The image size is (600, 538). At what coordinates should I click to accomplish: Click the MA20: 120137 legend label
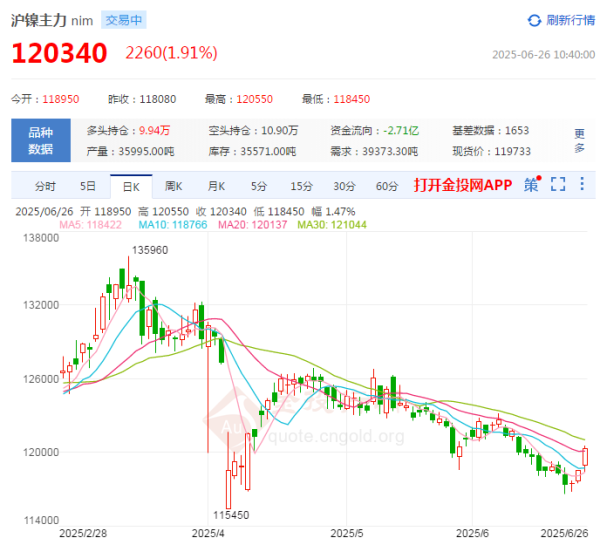click(x=253, y=225)
